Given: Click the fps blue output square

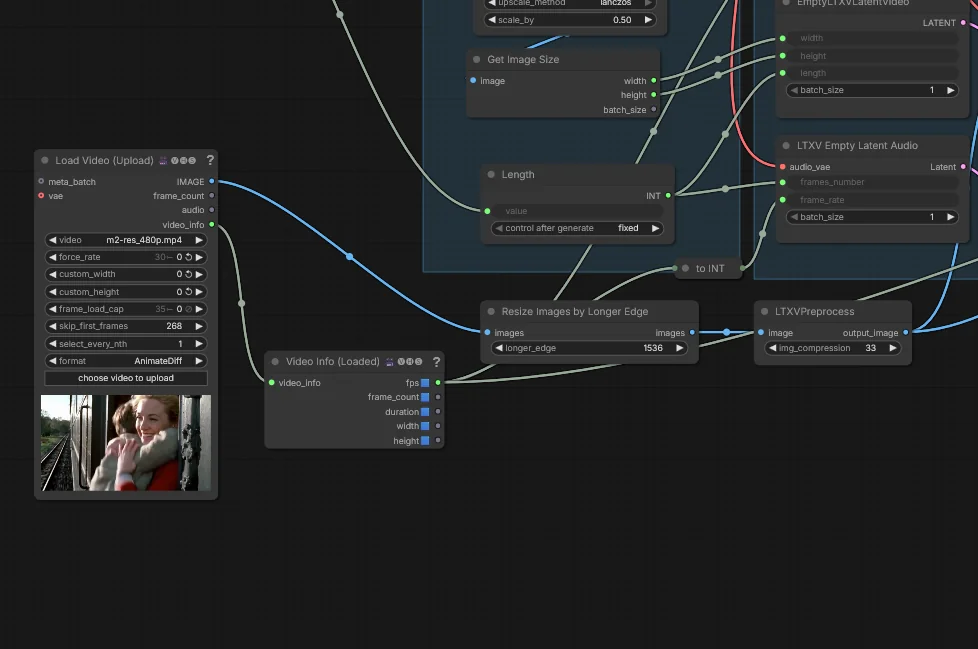Looking at the screenshot, I should click(425, 383).
